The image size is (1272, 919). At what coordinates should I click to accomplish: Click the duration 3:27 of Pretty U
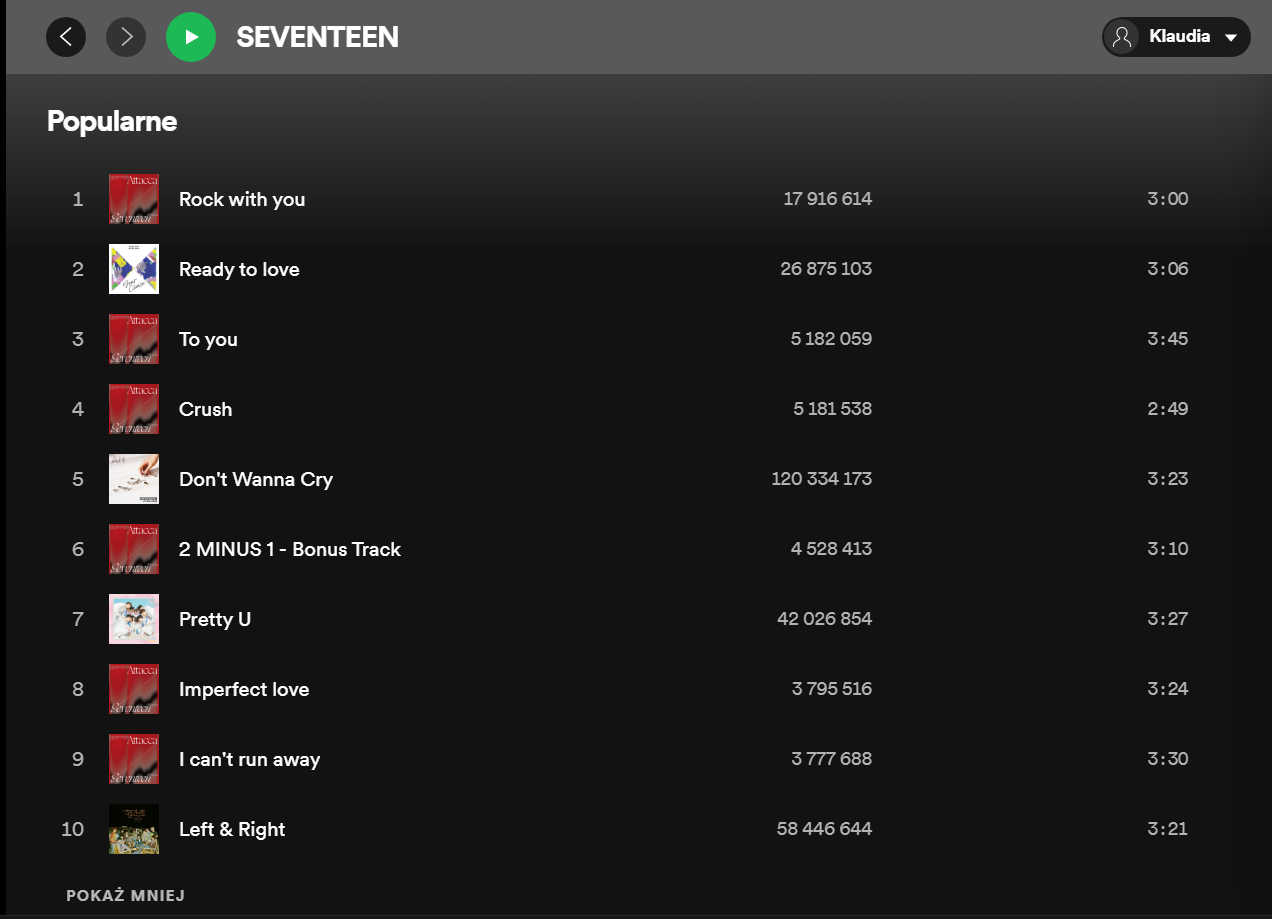(x=1168, y=619)
